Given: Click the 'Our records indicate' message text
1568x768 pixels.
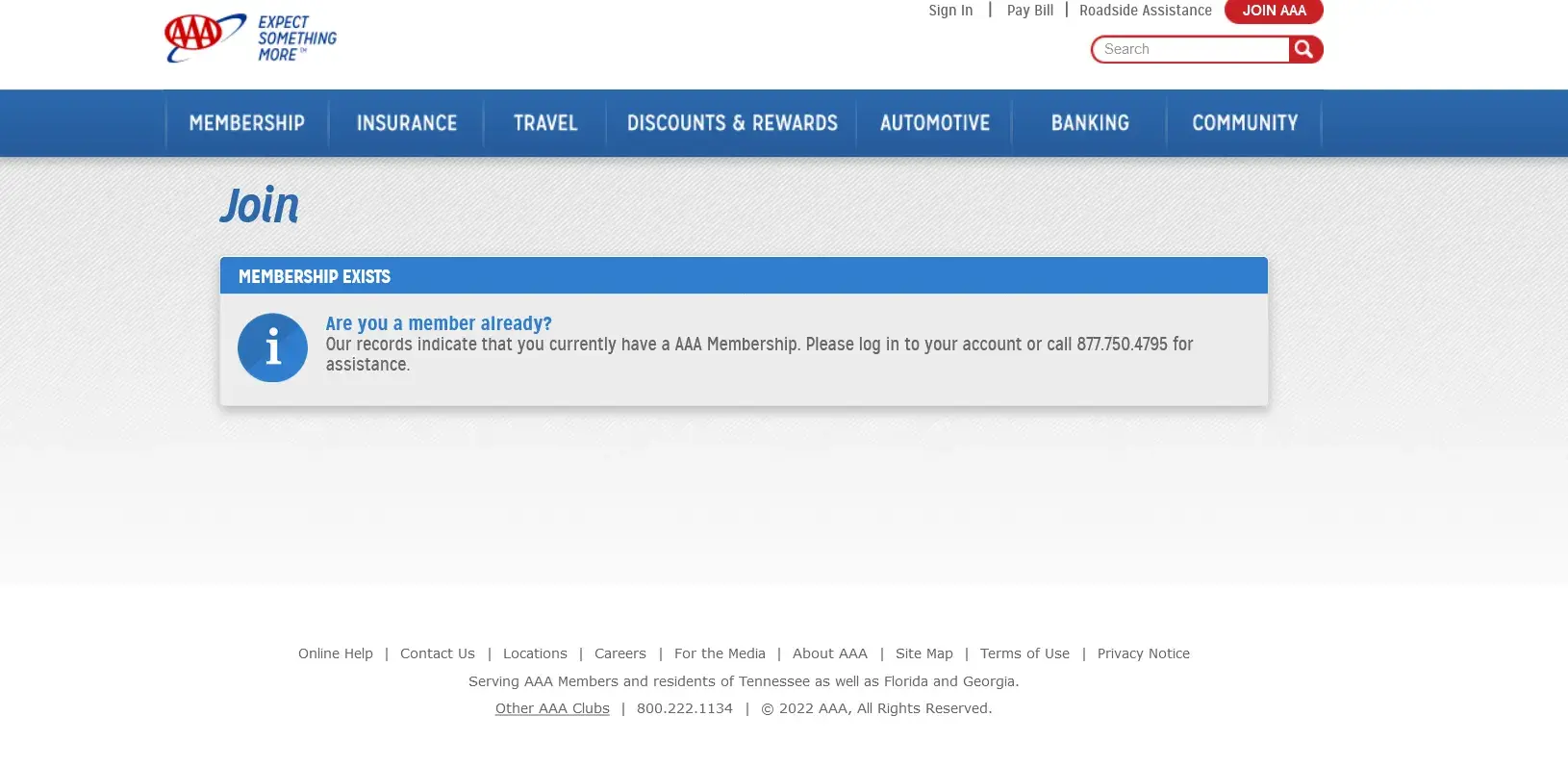Looking at the screenshot, I should tap(759, 354).
